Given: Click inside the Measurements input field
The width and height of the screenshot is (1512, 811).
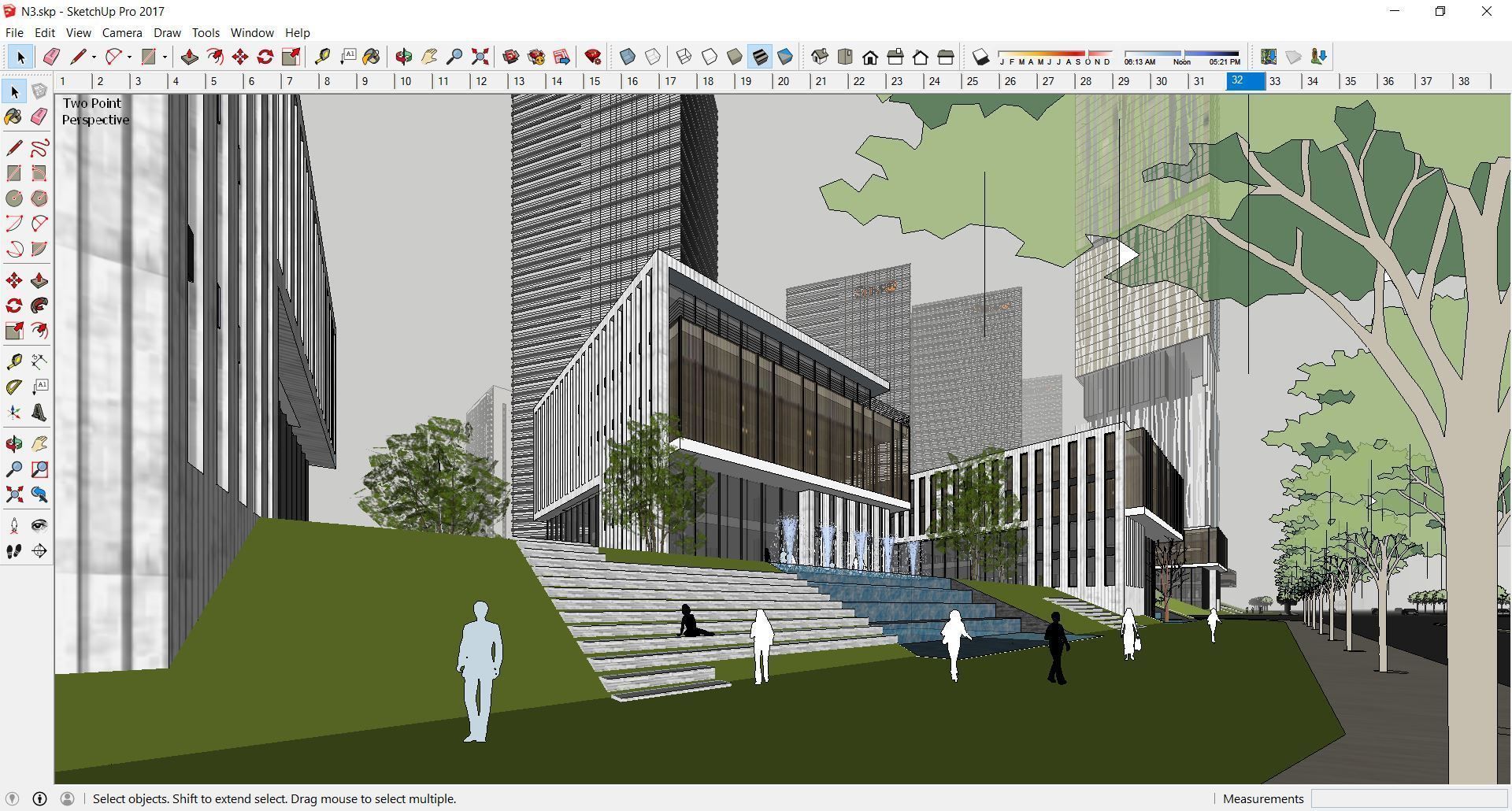Looking at the screenshot, I should [x=1410, y=798].
